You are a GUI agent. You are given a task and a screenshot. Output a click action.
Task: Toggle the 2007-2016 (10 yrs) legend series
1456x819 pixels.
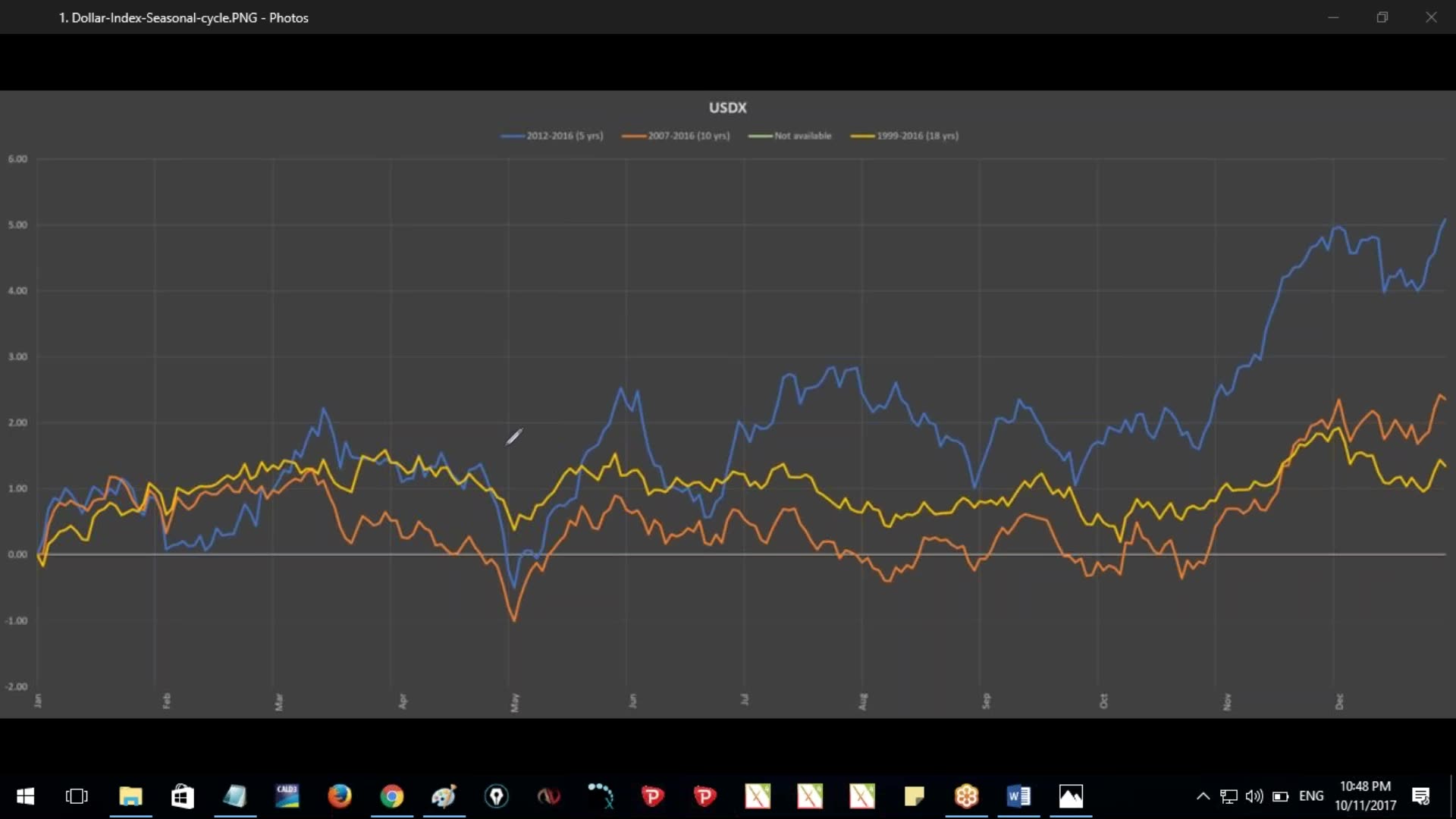point(676,135)
